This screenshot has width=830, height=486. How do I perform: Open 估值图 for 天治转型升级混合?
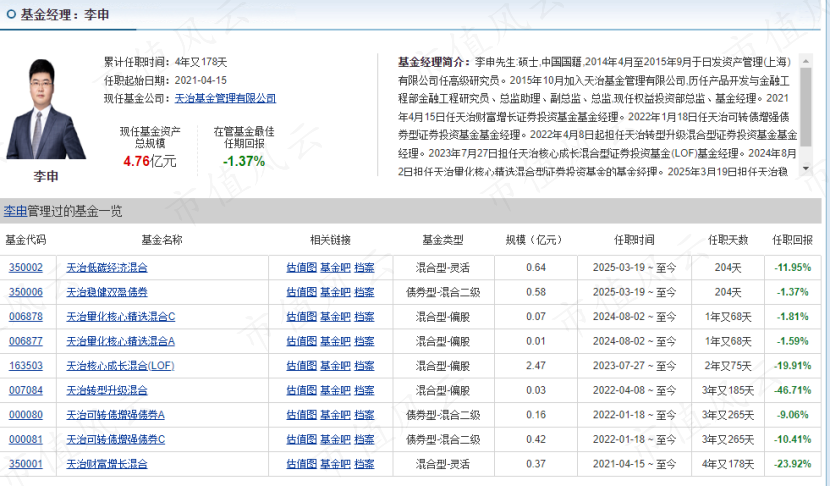tap(301, 390)
